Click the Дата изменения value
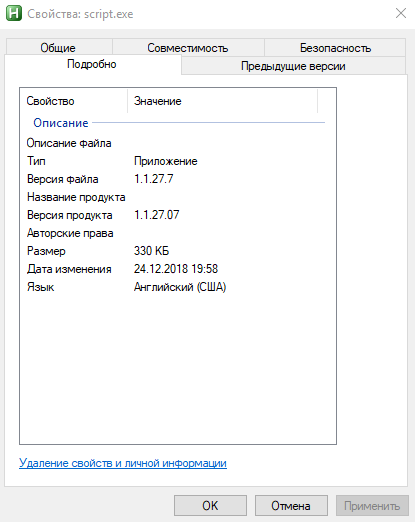 click(x=176, y=269)
